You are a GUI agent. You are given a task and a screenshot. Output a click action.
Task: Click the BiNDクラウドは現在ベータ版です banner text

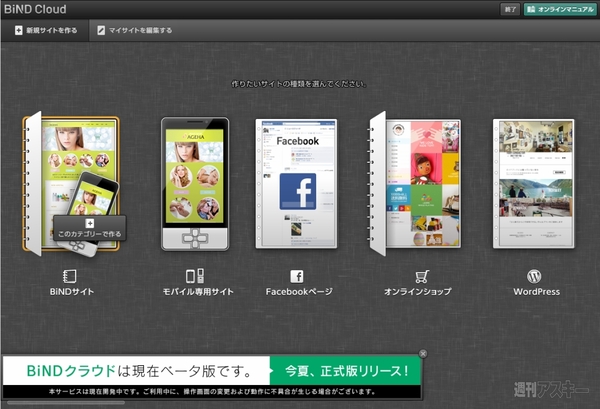click(139, 371)
